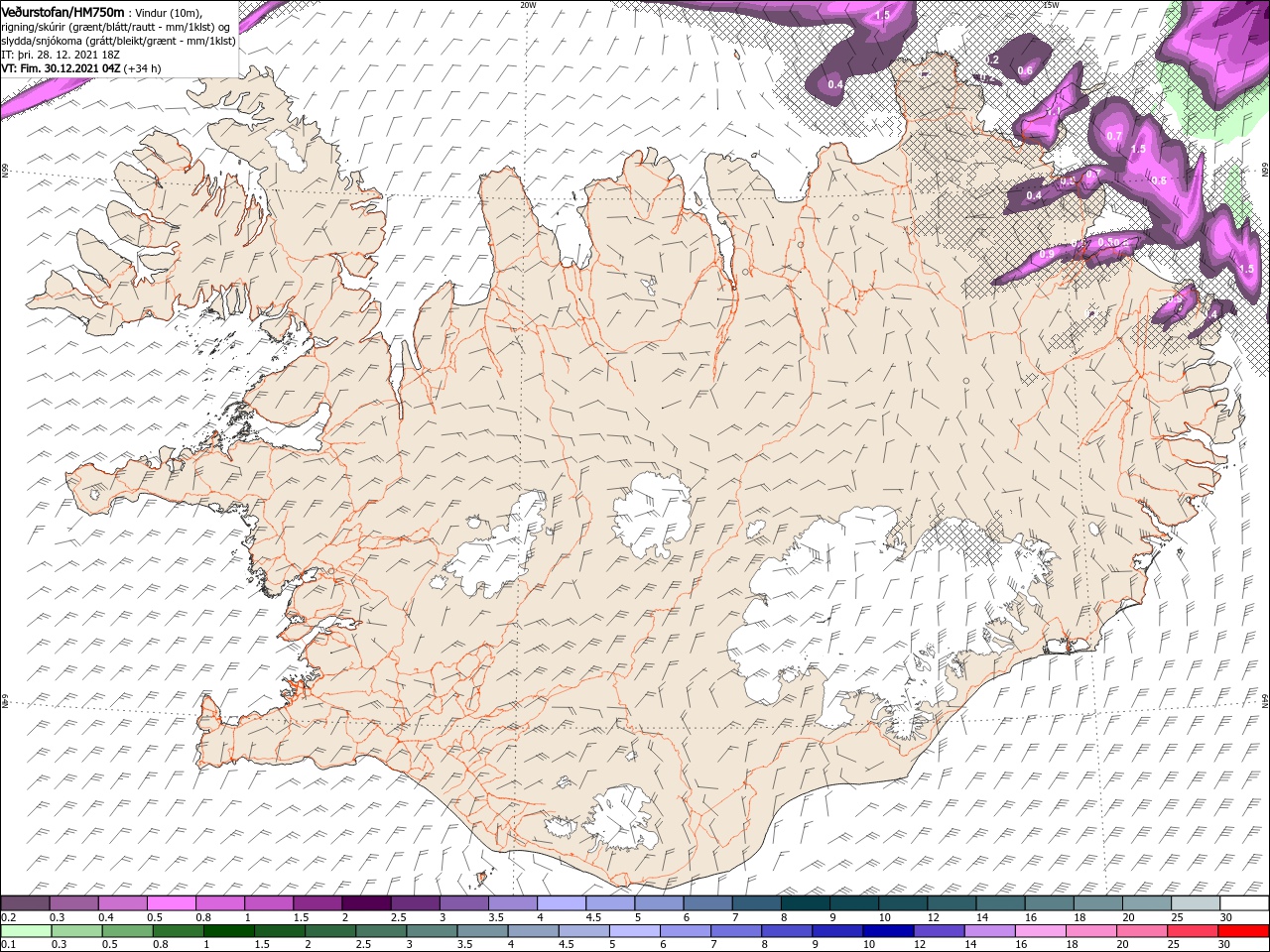Click the '0.2' label under the snow legend
The height and width of the screenshot is (952, 1270).
point(9,917)
